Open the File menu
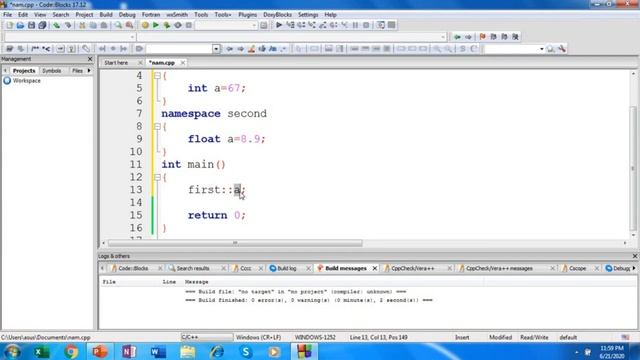 point(7,15)
